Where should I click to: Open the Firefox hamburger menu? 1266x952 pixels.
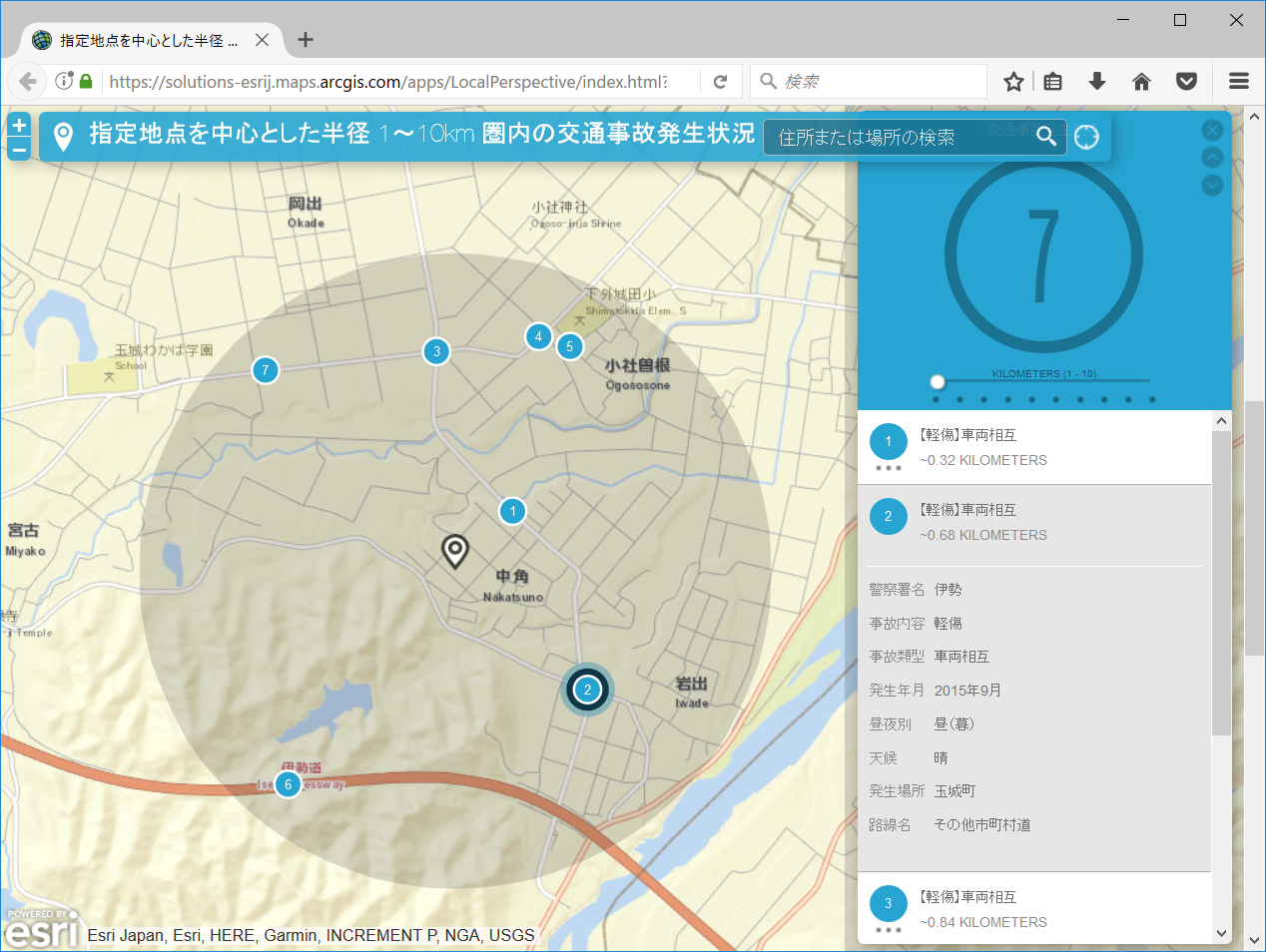[1239, 82]
